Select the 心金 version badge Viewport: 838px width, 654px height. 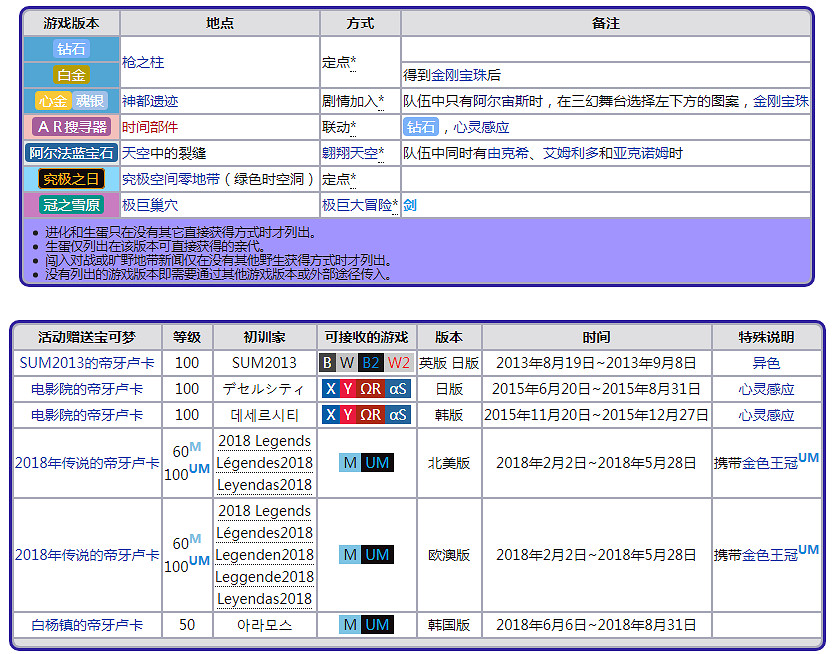[52, 101]
